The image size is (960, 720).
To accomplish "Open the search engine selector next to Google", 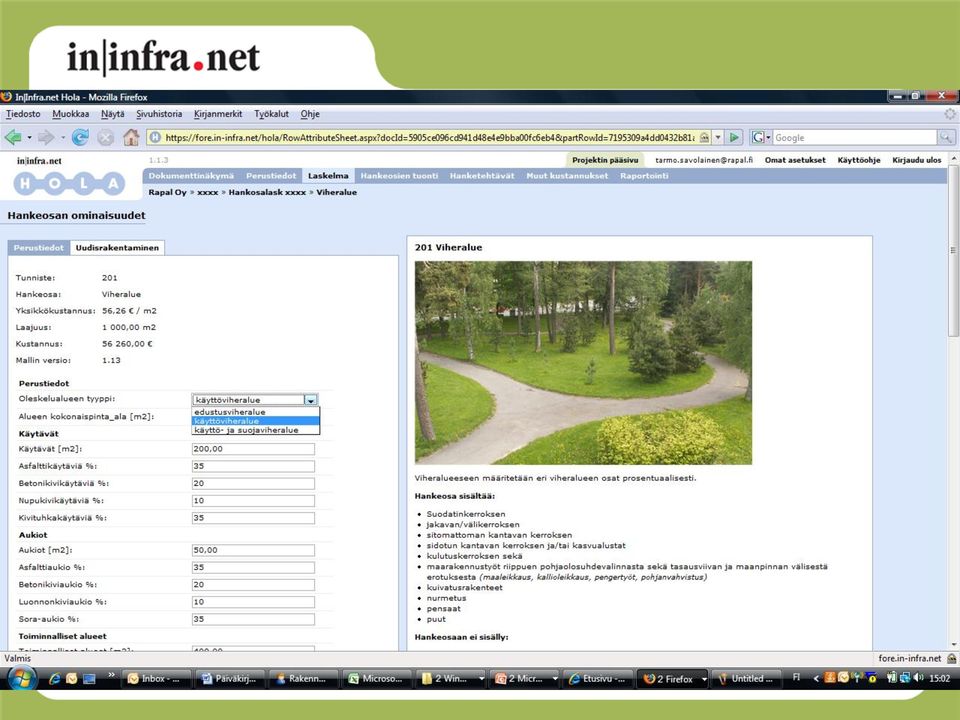I will pyautogui.click(x=760, y=138).
